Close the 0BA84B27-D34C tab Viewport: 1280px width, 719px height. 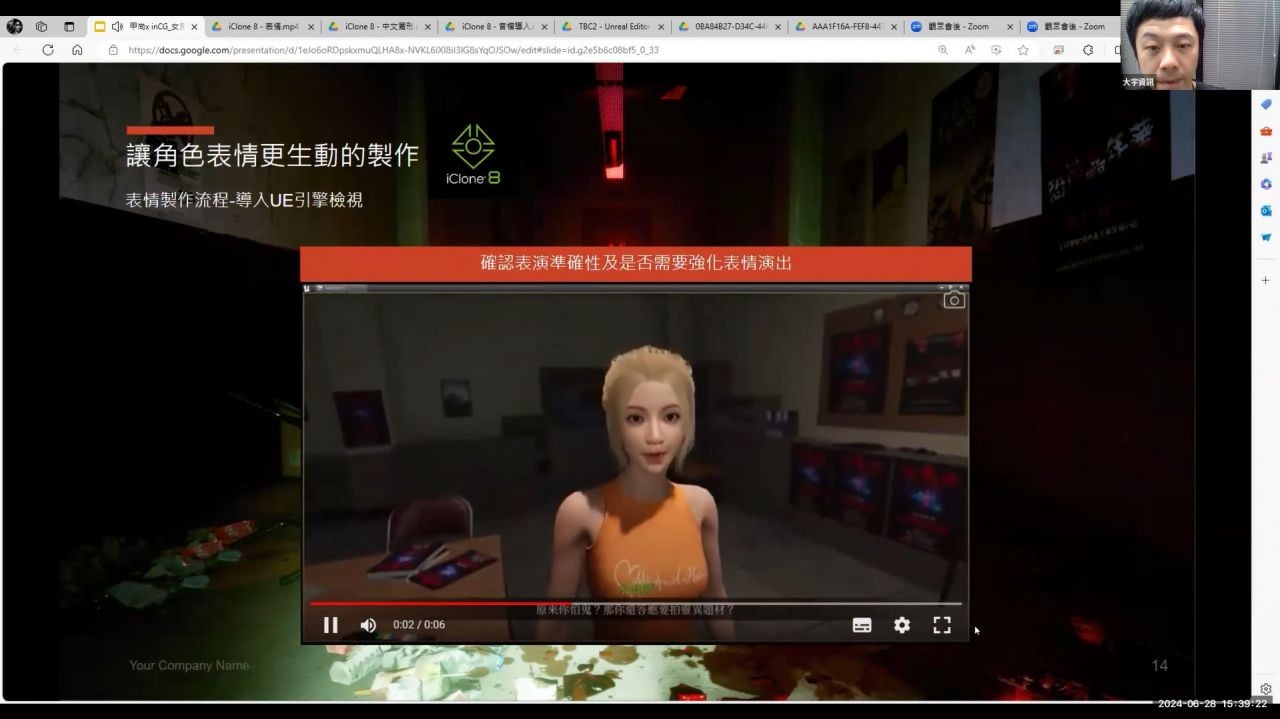point(777,27)
